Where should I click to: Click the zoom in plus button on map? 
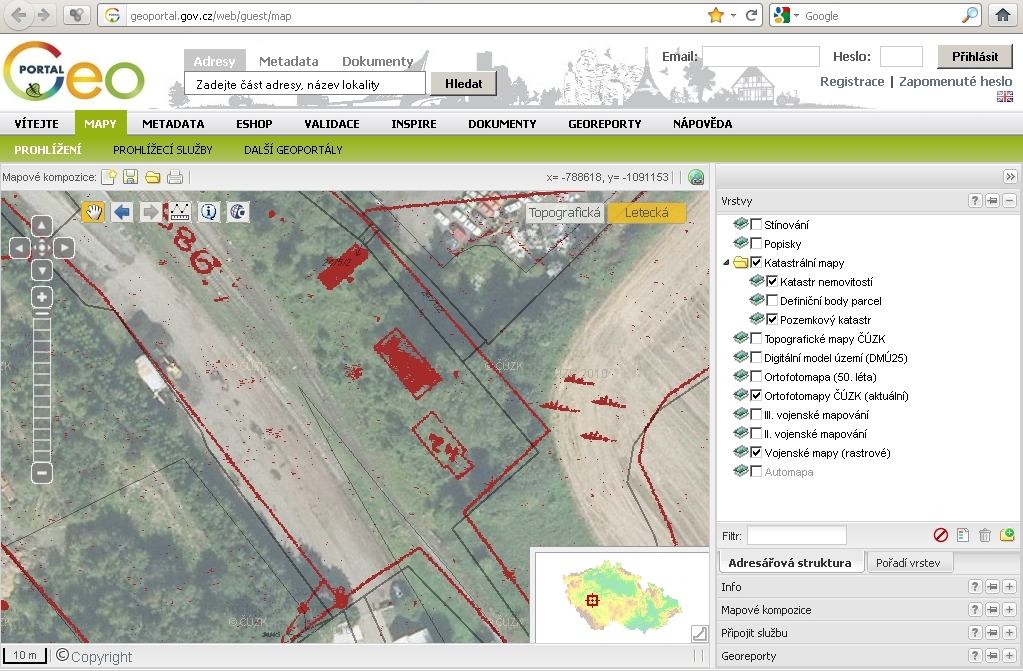42,297
